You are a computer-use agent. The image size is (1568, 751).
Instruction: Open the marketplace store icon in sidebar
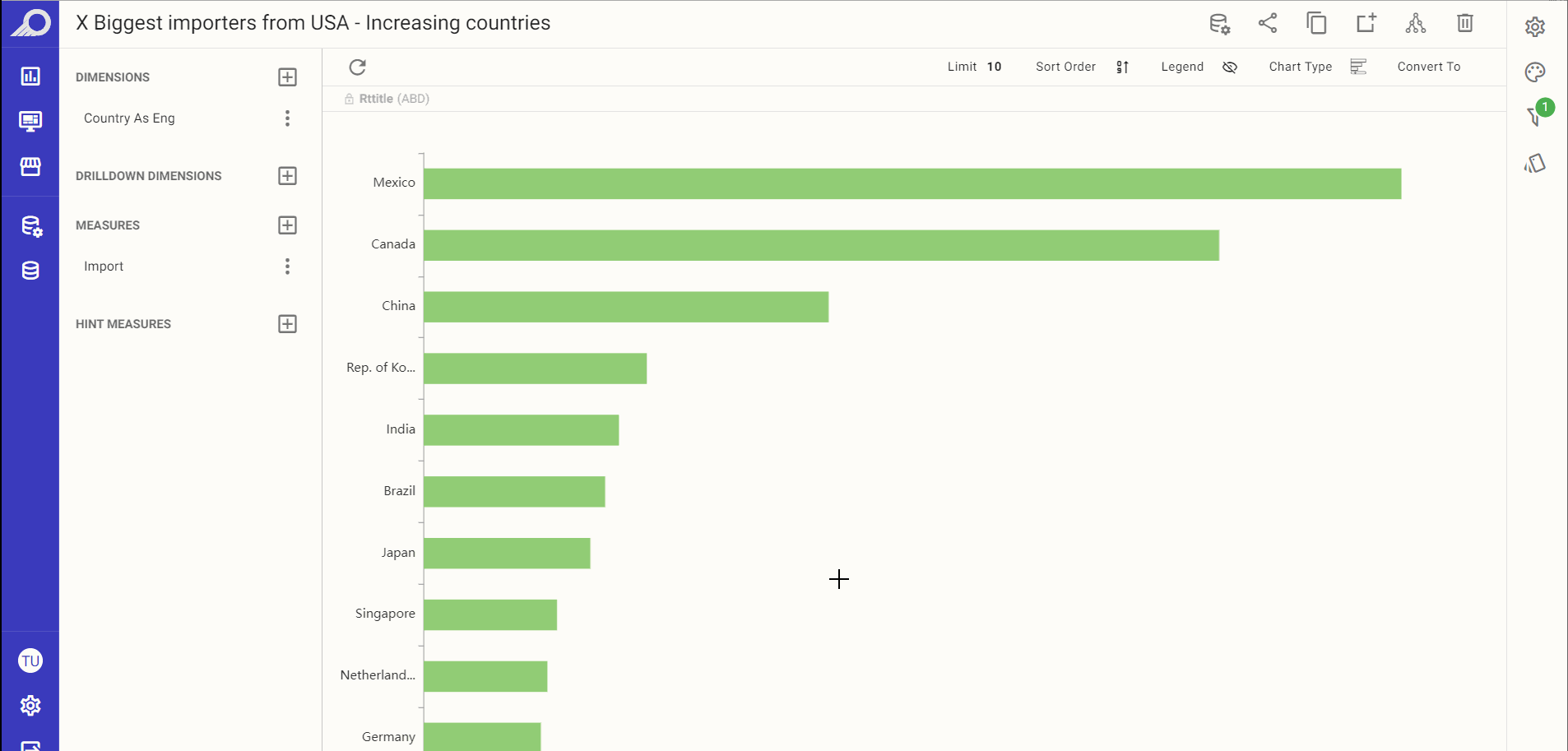30,166
